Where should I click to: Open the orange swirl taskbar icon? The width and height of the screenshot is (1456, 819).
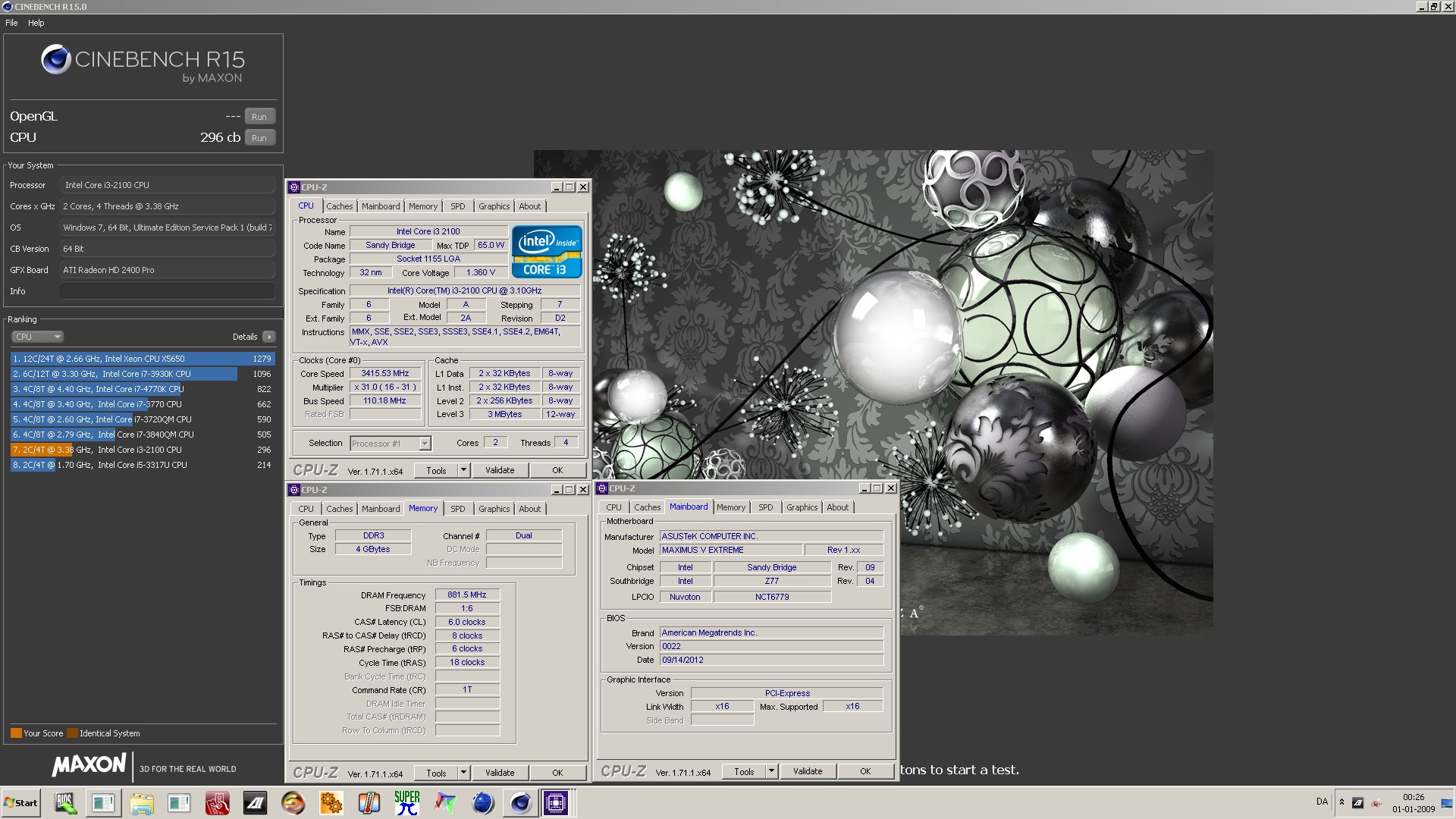(293, 802)
